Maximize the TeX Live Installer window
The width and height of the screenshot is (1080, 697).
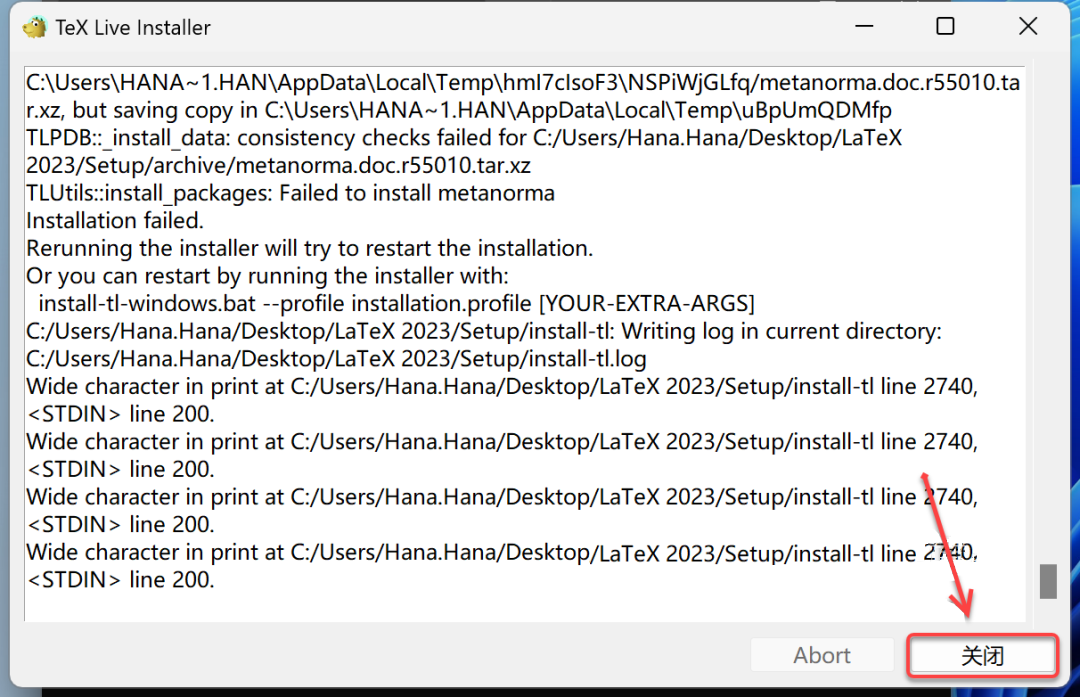click(944, 27)
